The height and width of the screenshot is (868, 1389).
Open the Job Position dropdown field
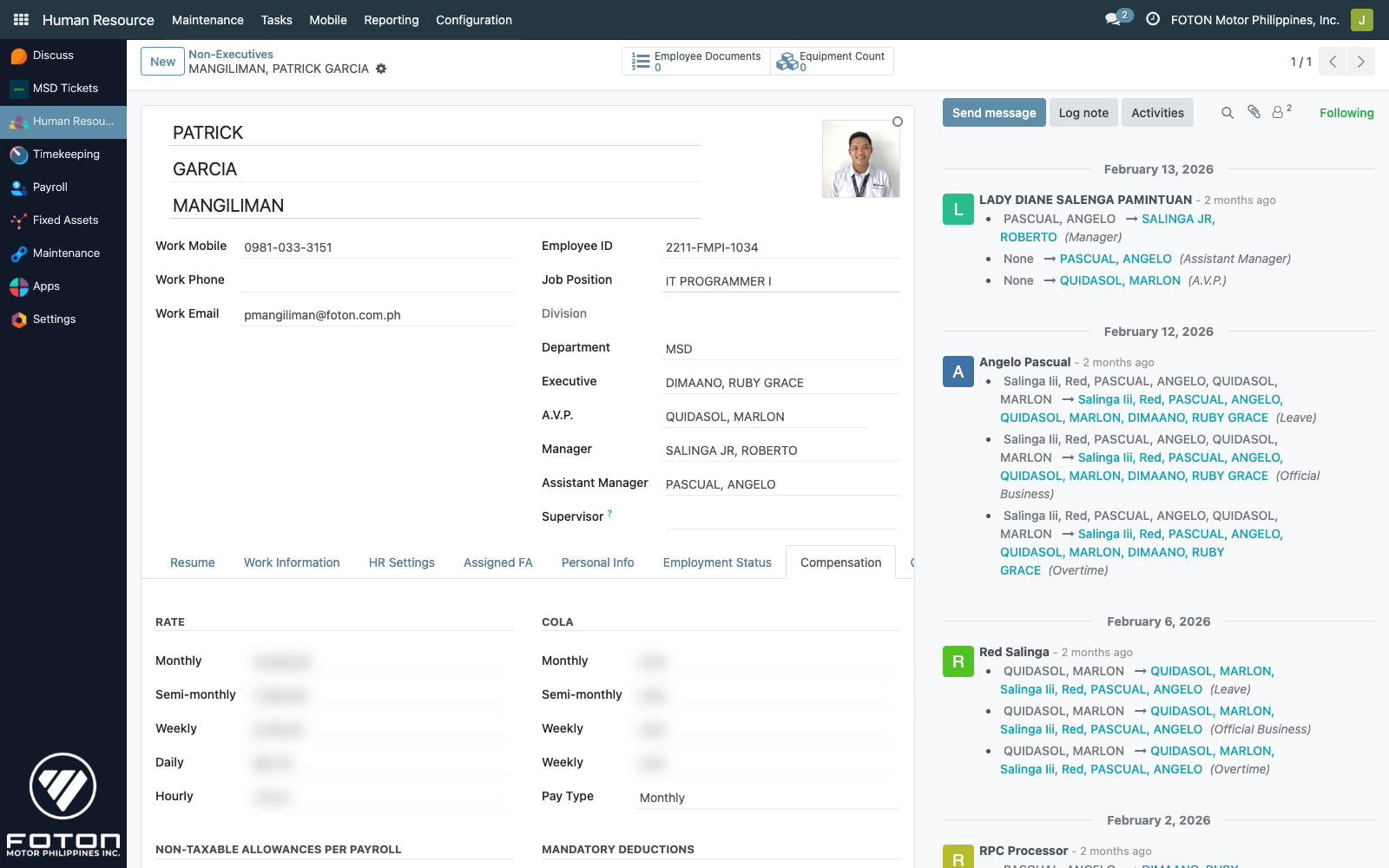click(780, 281)
